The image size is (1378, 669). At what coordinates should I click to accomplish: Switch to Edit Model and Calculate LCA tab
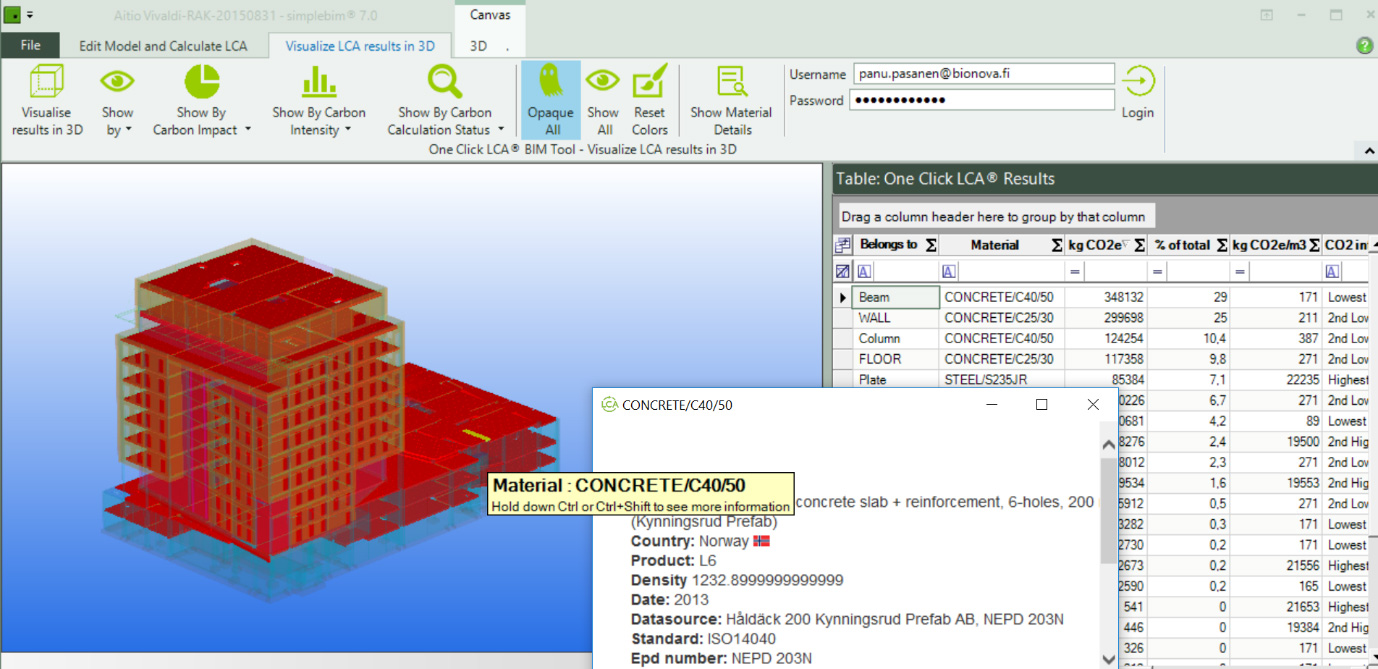(163, 46)
